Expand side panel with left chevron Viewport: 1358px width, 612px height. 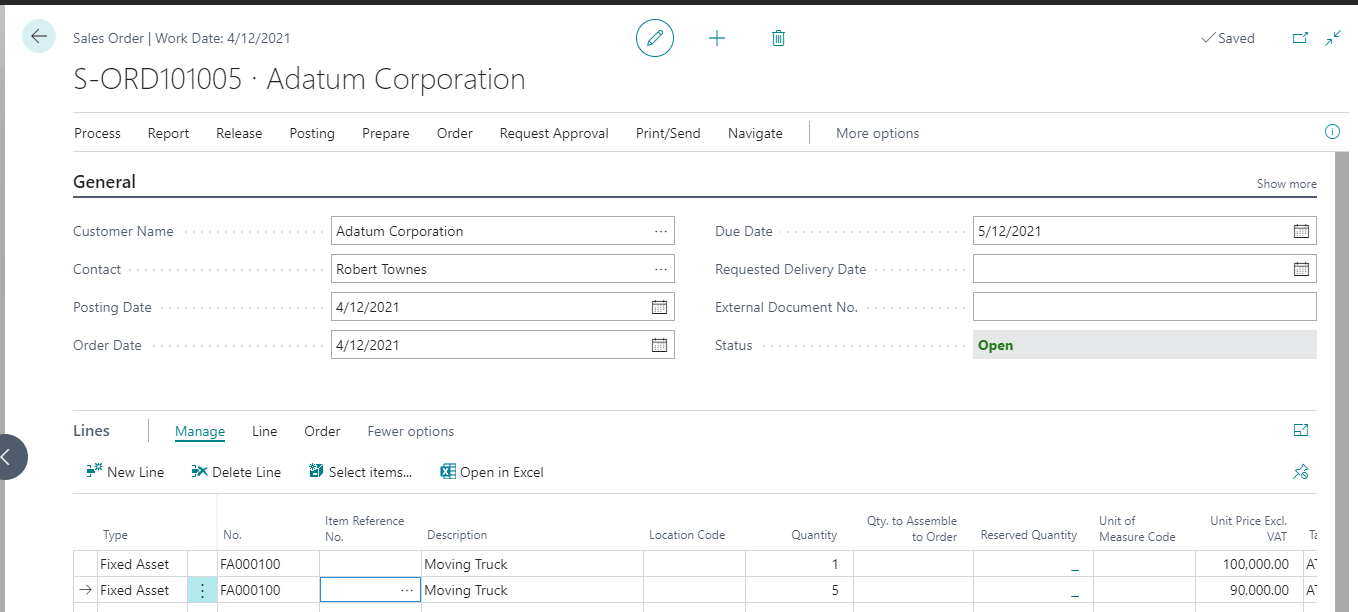tap(8, 457)
